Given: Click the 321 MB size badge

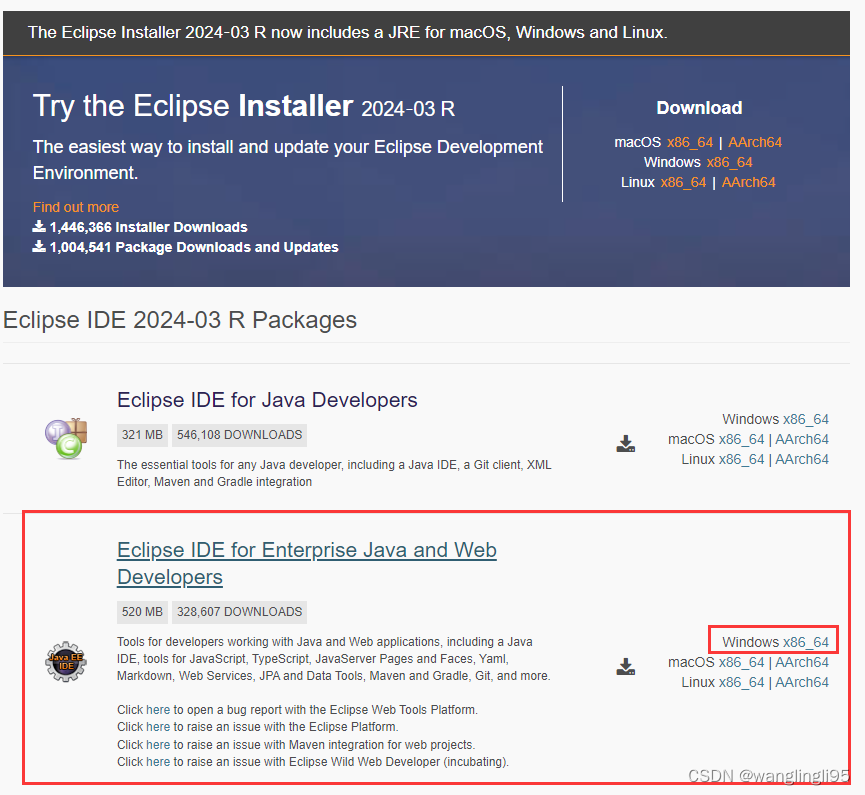Looking at the screenshot, I should coord(142,435).
